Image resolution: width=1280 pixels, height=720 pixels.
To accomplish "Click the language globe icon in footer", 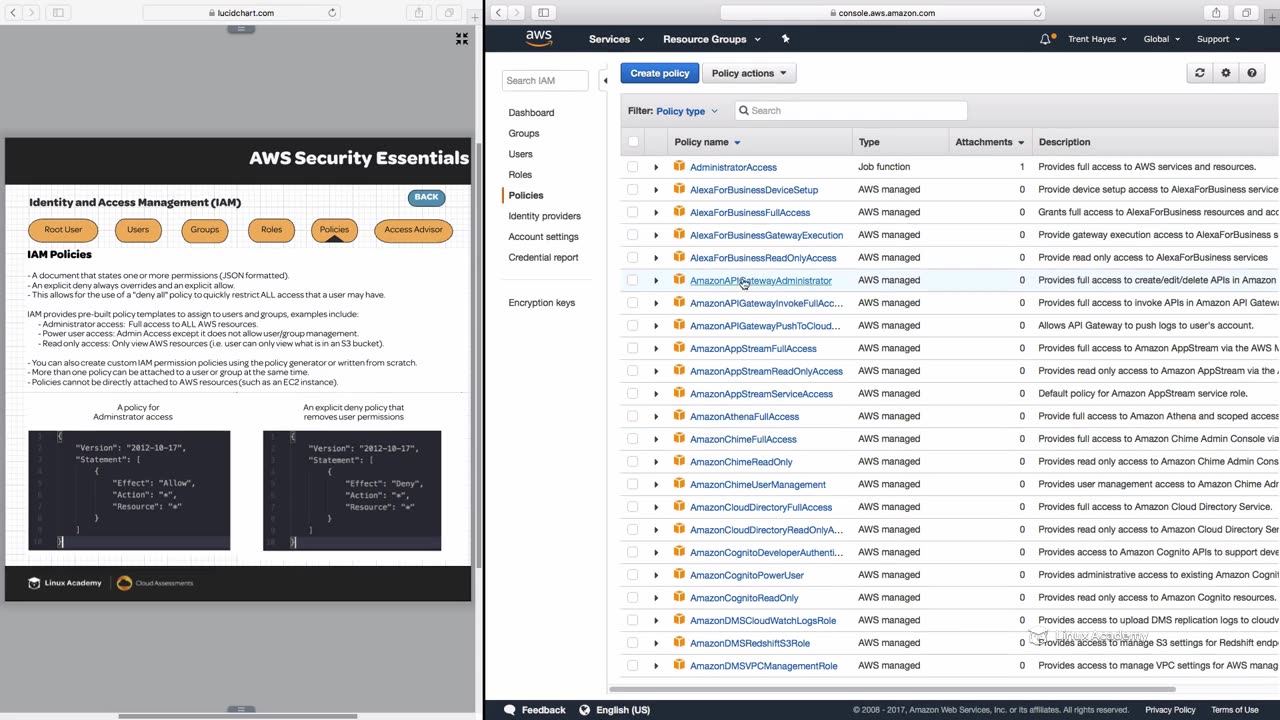I will pyautogui.click(x=585, y=710).
